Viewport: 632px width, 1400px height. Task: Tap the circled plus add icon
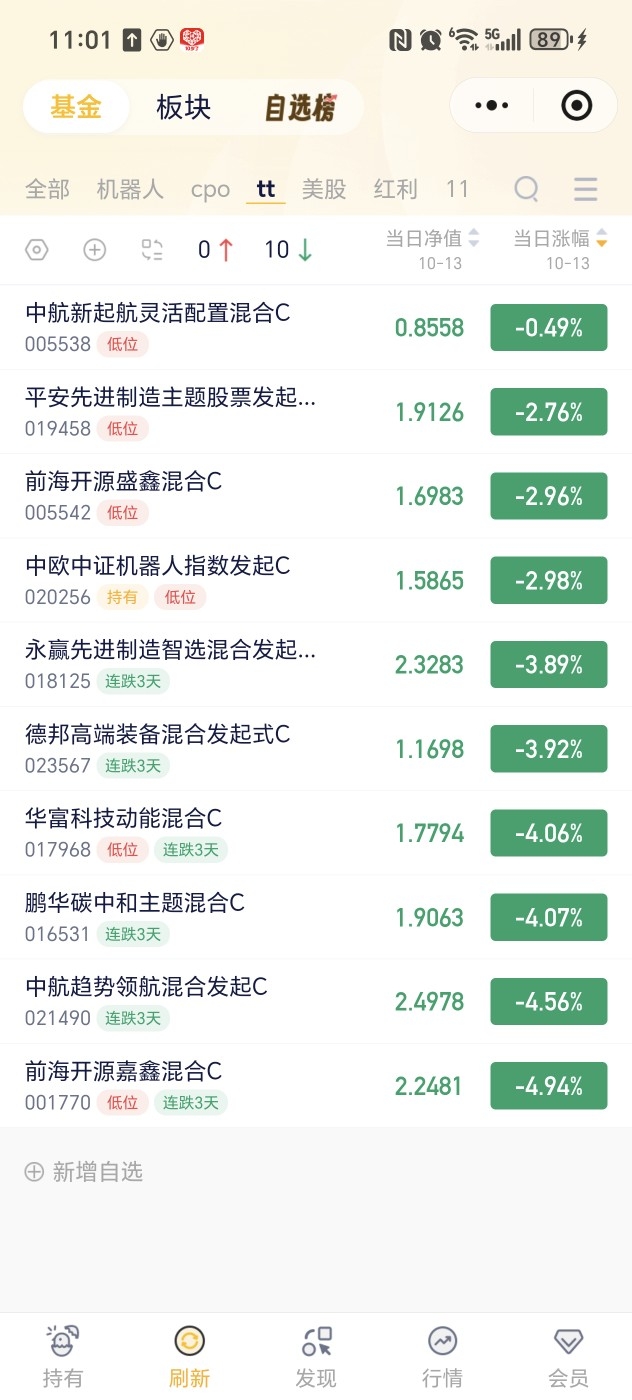coord(94,250)
